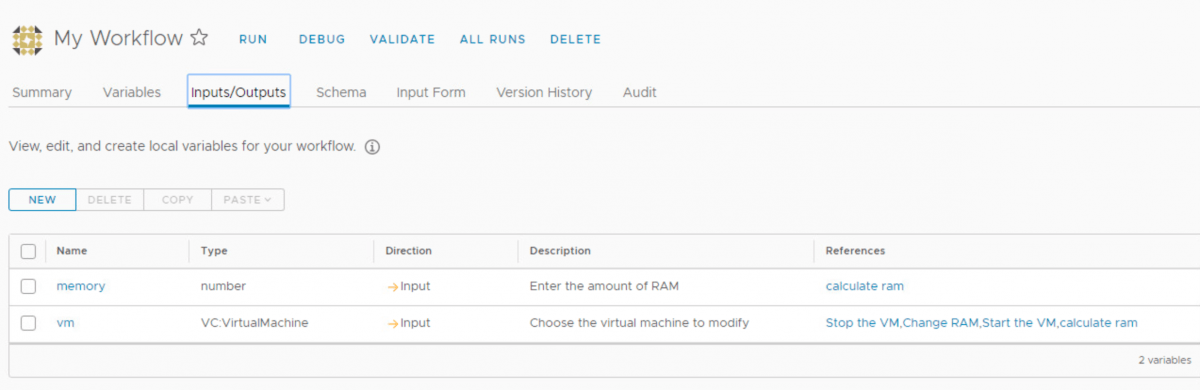The image size is (1200, 390).
Task: Open the PASTE dropdown
Action: [x=248, y=200]
